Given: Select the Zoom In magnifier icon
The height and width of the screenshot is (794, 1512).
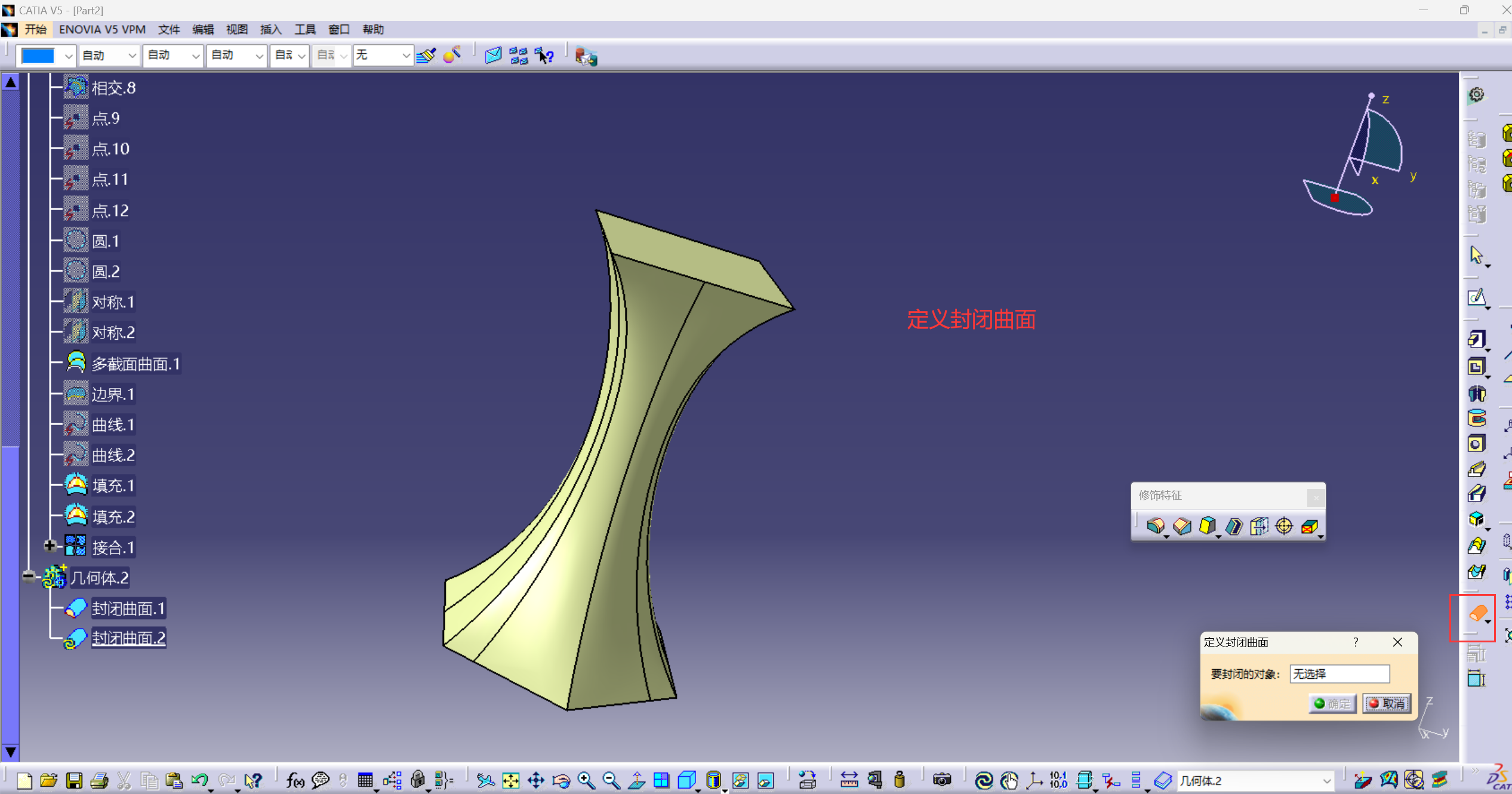Looking at the screenshot, I should coord(586,780).
